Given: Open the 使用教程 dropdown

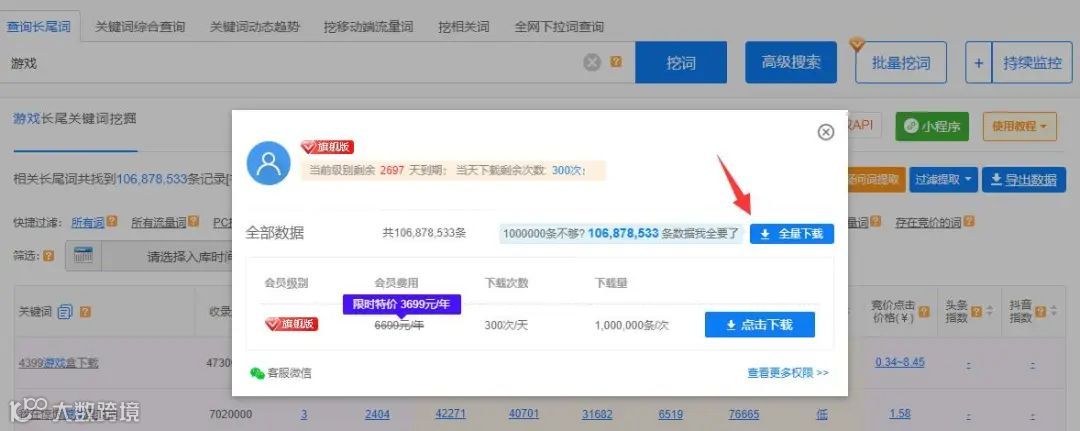Looking at the screenshot, I should tap(1019, 127).
